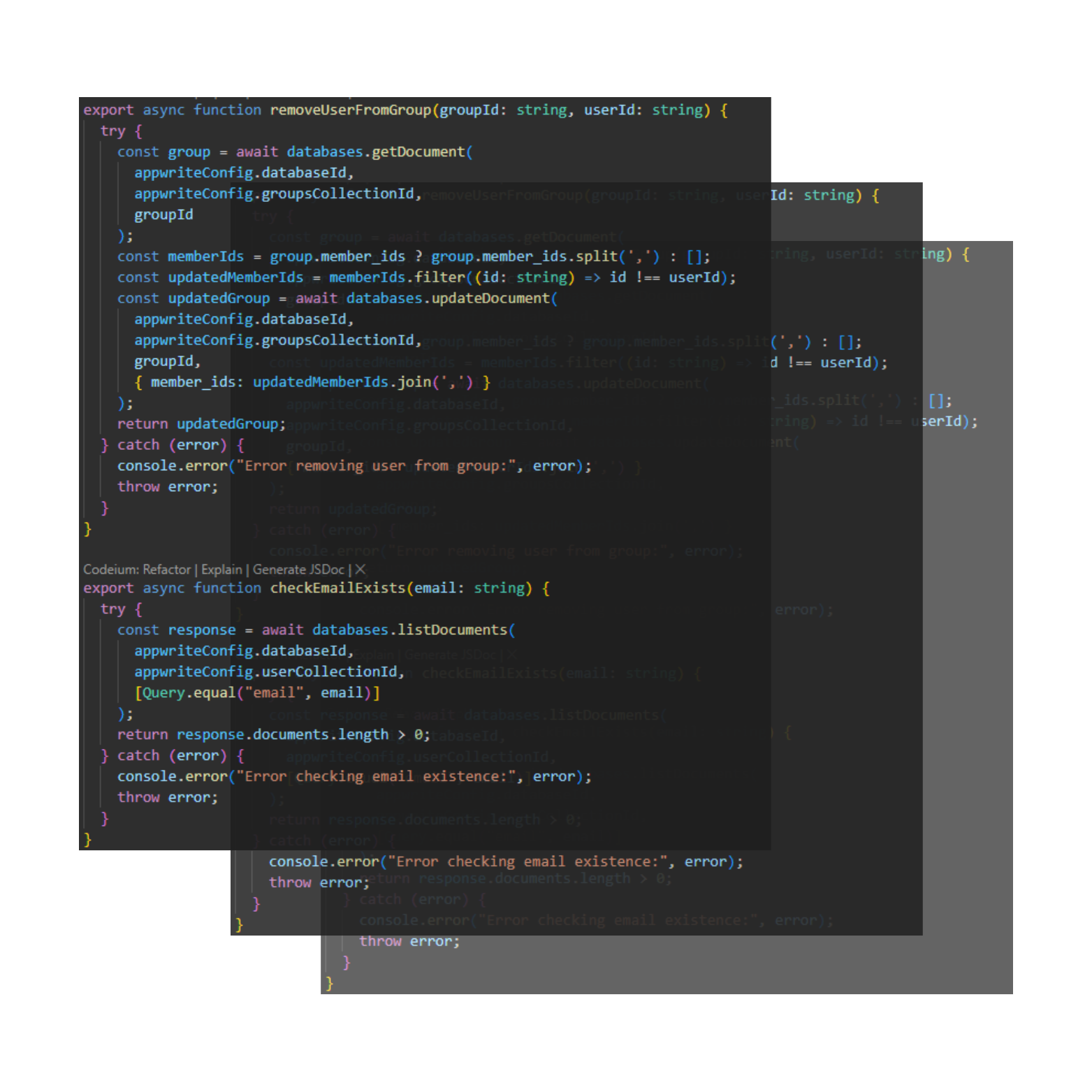Screen dimensions: 1092x1092
Task: Click the "Error removing user from group:" string
Action: 380,466
